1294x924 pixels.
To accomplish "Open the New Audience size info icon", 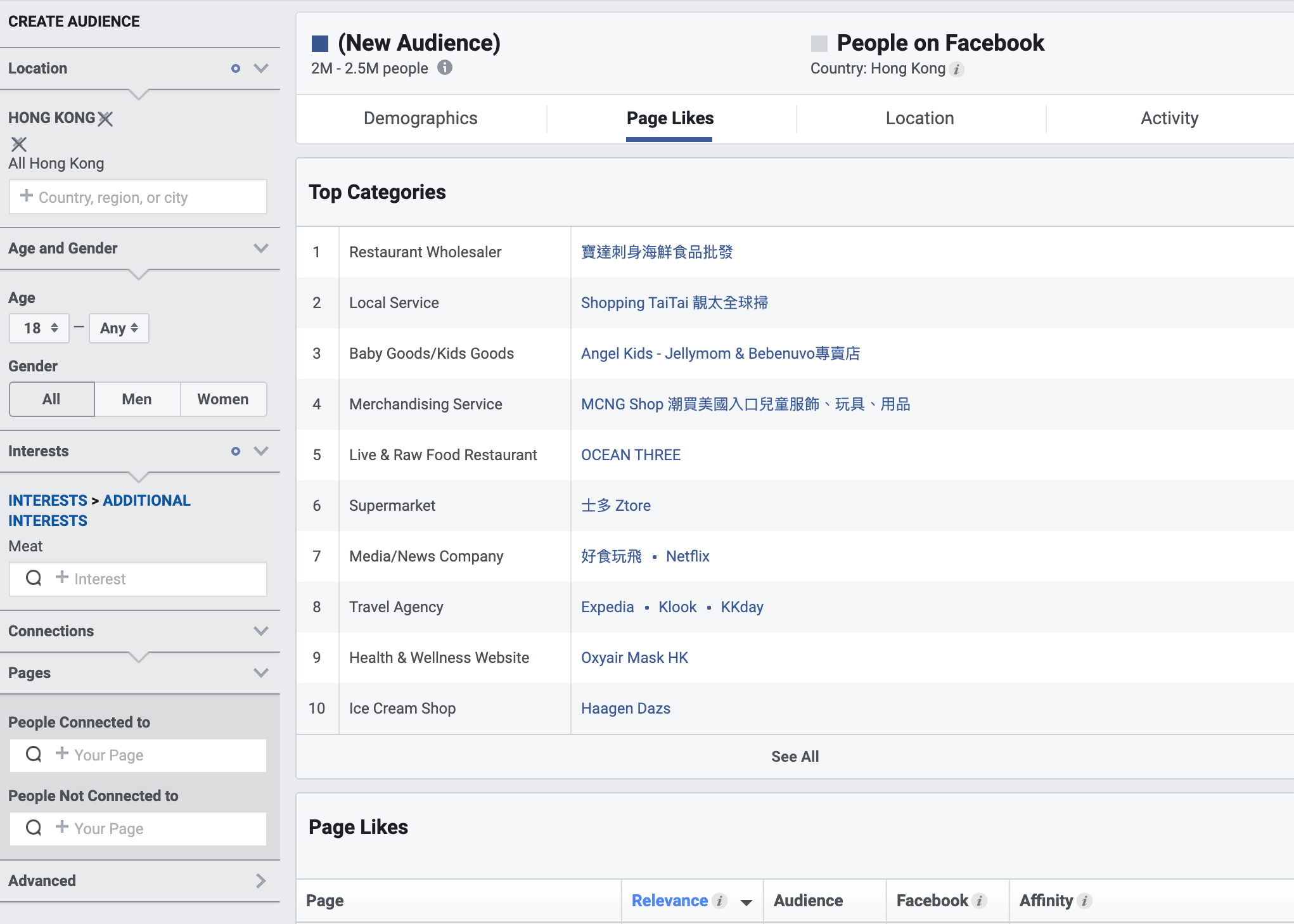I will click(445, 67).
